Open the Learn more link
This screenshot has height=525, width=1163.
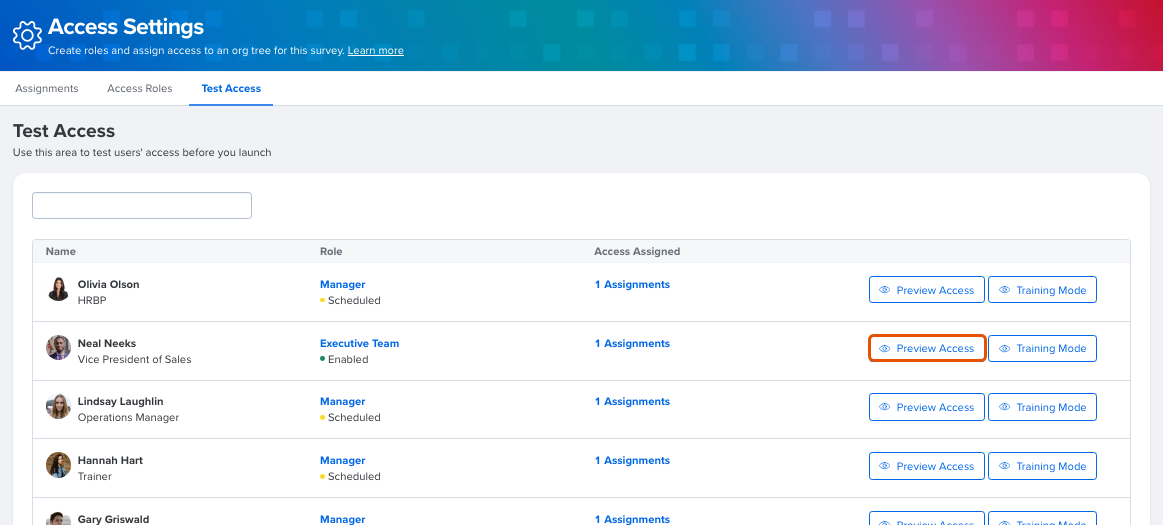(x=375, y=50)
